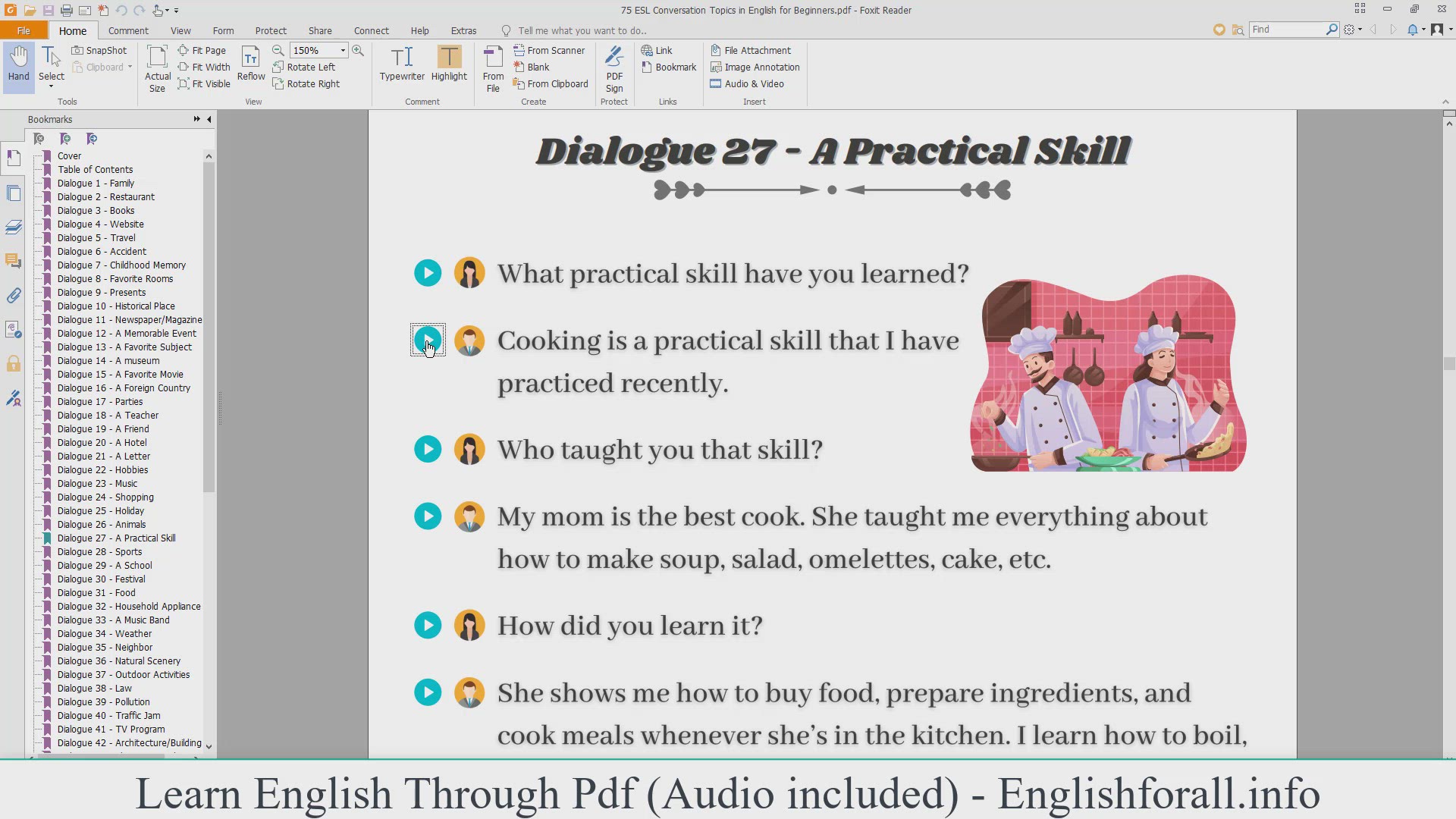The height and width of the screenshot is (819, 1456).
Task: Collapse the Bookmarks panel
Action: pos(209,119)
